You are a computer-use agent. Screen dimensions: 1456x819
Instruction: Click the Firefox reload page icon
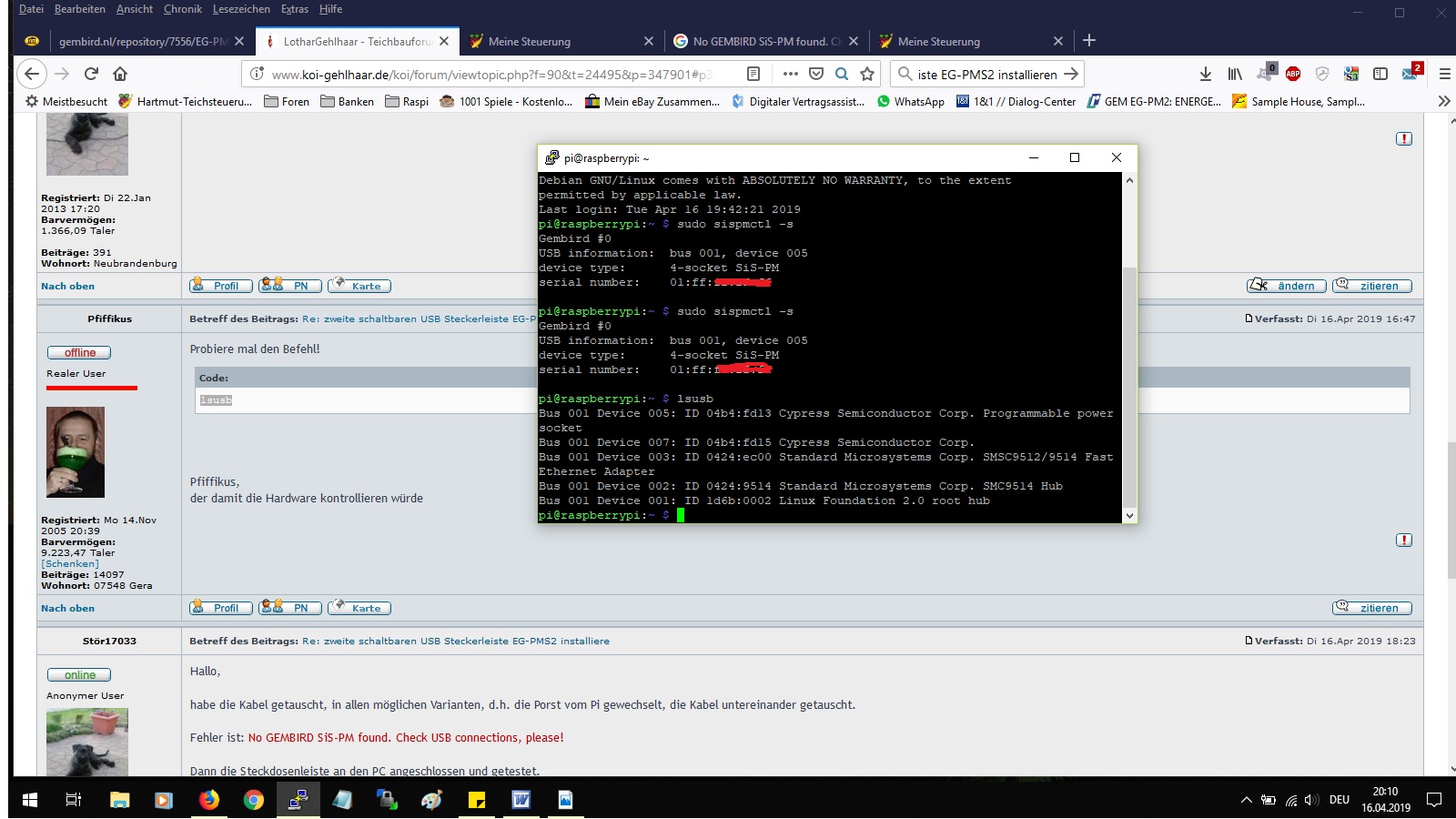coord(91,74)
